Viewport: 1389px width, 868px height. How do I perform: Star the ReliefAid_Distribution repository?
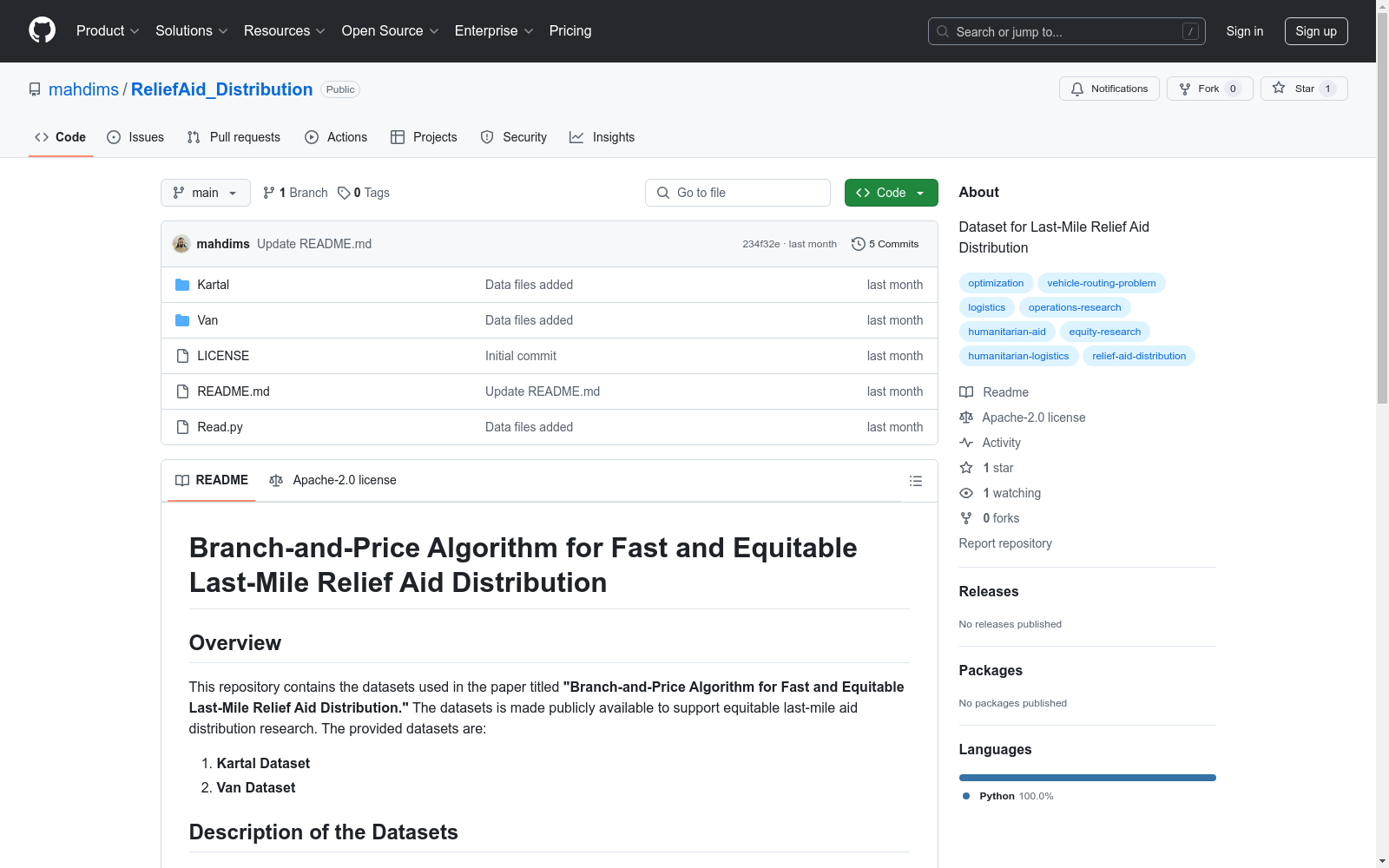pyautogui.click(x=1294, y=89)
